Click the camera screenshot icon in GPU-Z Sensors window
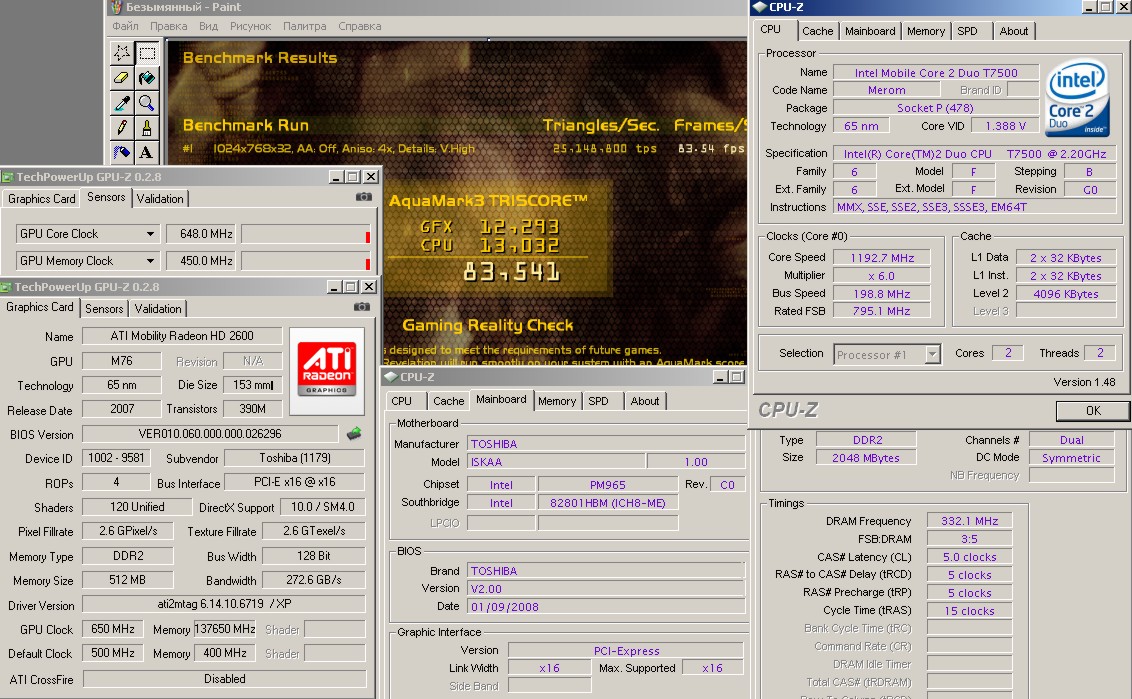This screenshot has height=699, width=1132. [x=364, y=196]
